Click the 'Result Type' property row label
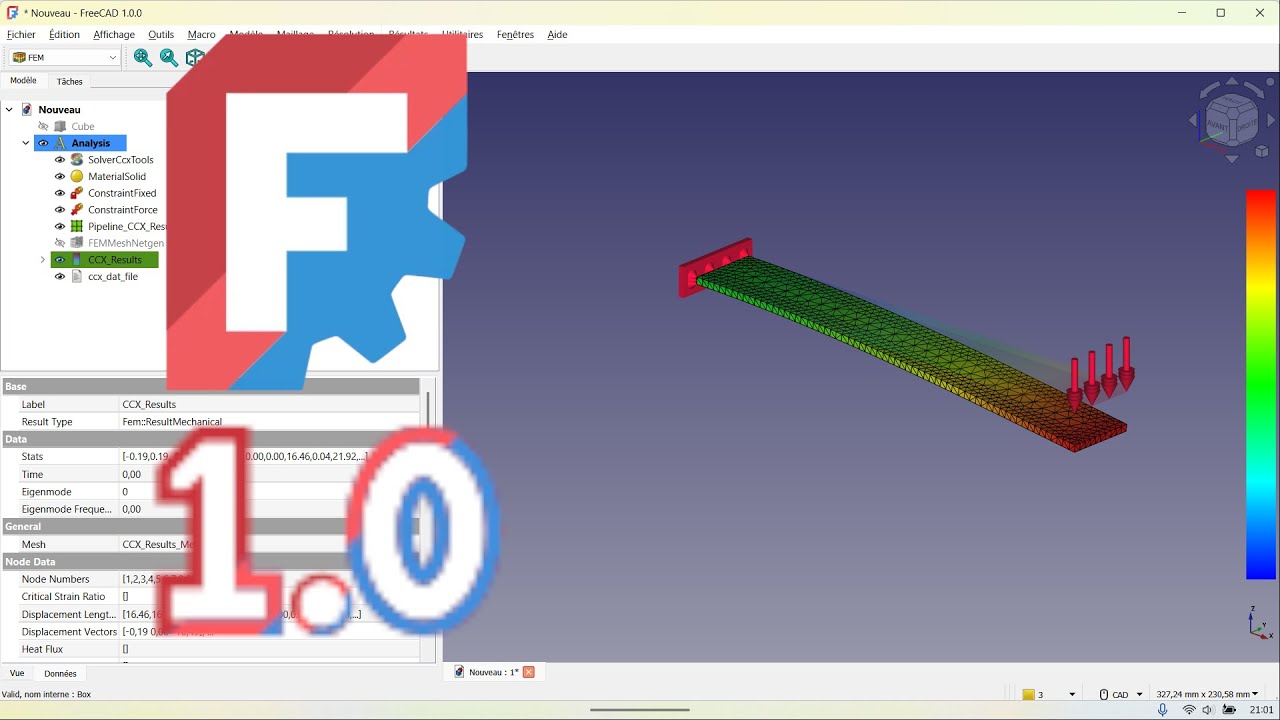The width and height of the screenshot is (1280, 720). pyautogui.click(x=47, y=422)
